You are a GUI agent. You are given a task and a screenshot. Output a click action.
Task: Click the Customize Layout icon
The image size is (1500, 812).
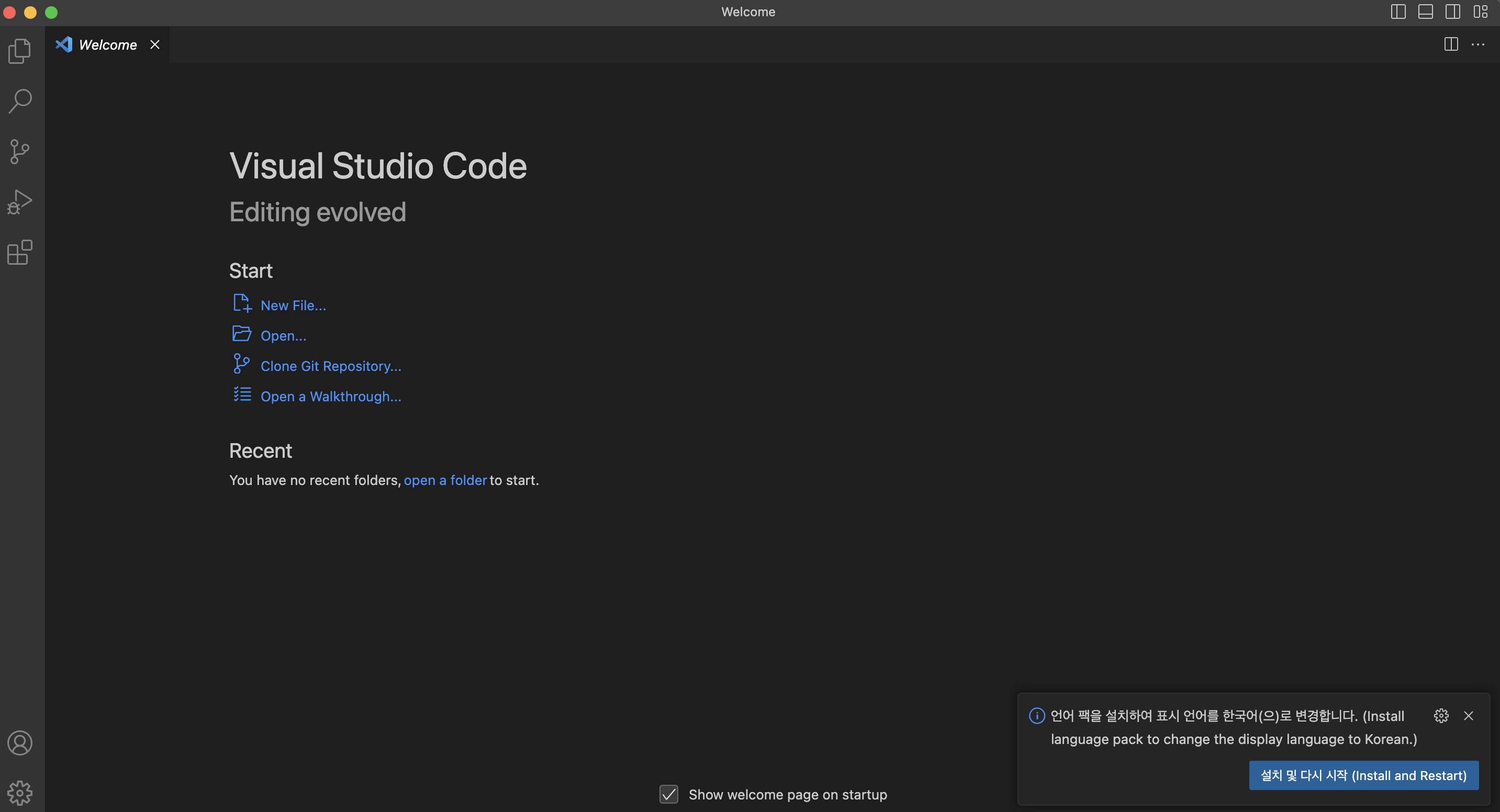coord(1480,12)
